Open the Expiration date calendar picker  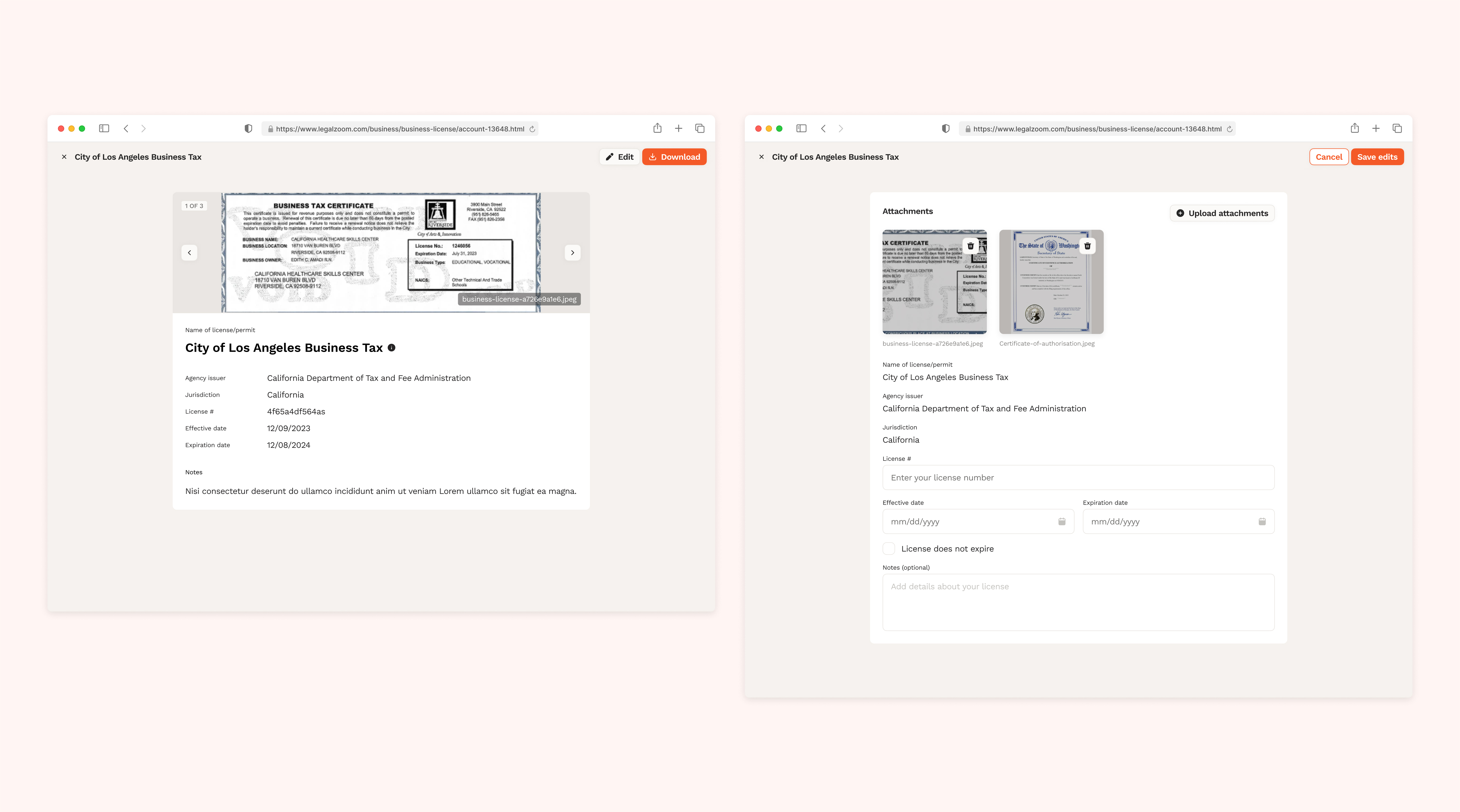(1262, 521)
